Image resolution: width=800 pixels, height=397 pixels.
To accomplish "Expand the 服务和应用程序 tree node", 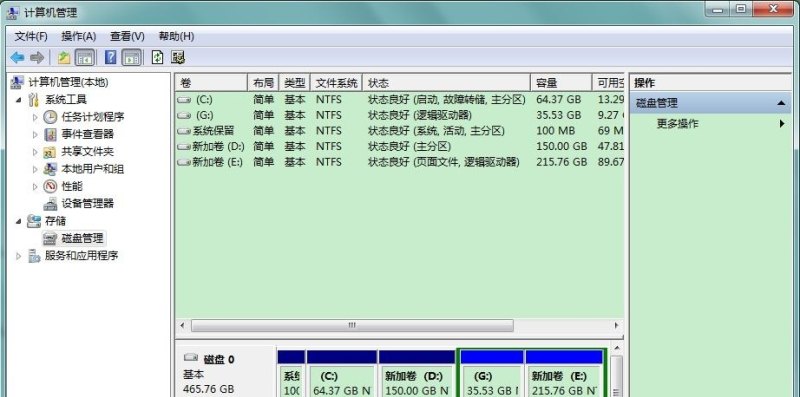I will [19, 256].
